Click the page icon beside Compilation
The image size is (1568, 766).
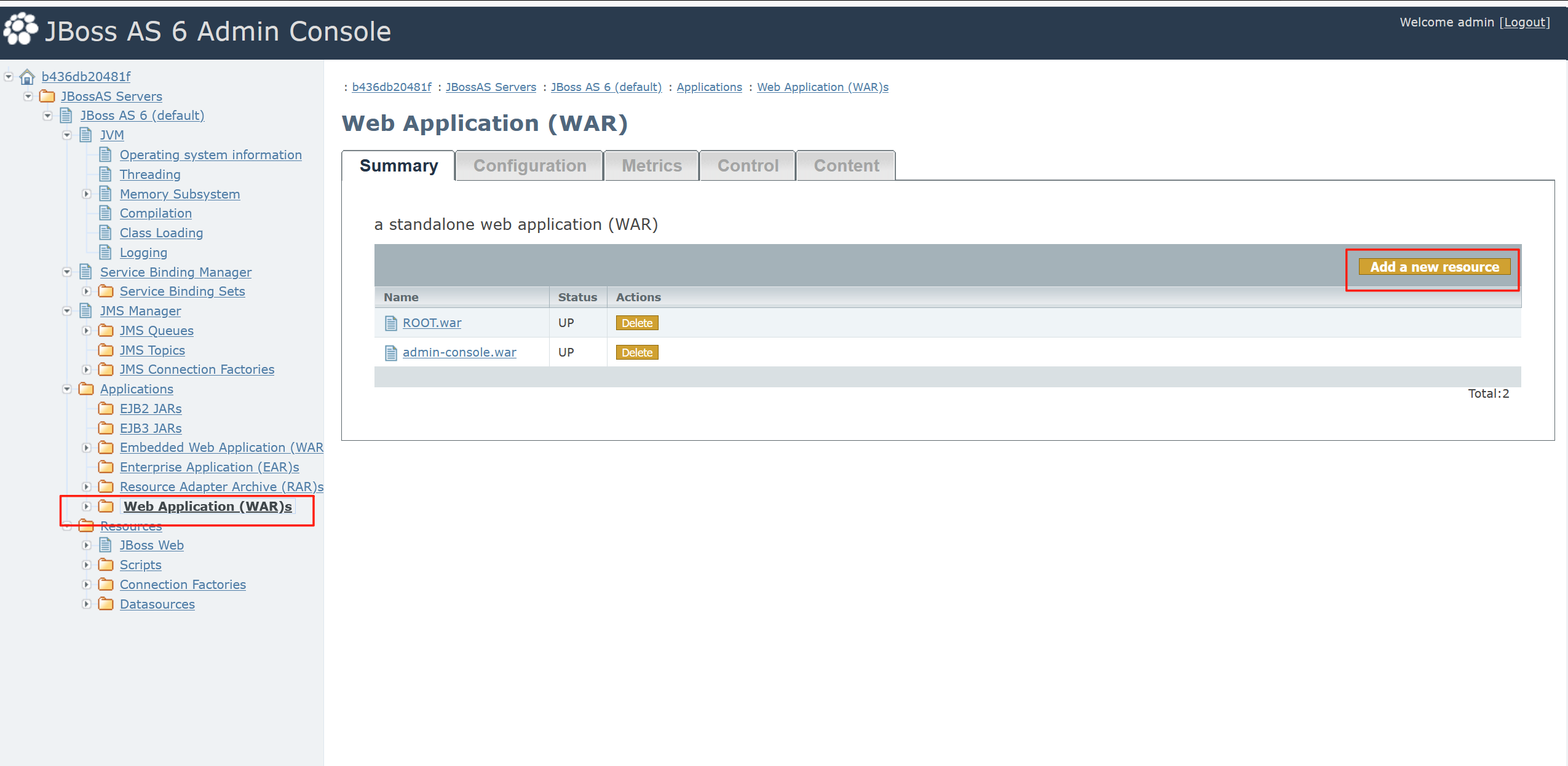click(106, 213)
